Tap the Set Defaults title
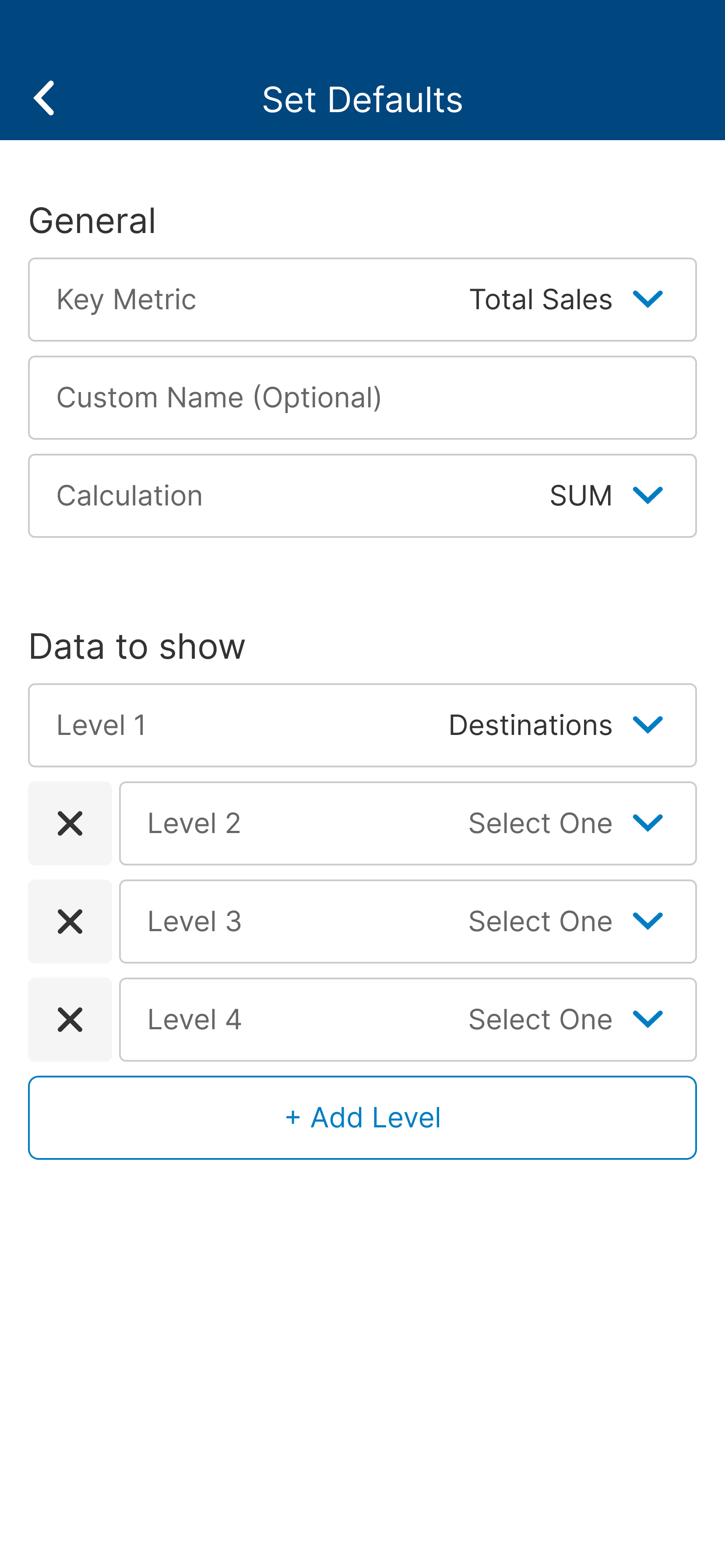 click(362, 99)
